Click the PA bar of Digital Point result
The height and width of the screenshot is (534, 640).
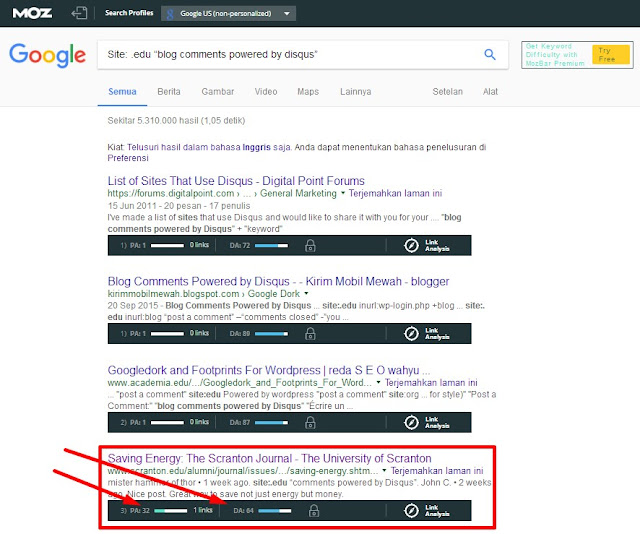pos(167,245)
